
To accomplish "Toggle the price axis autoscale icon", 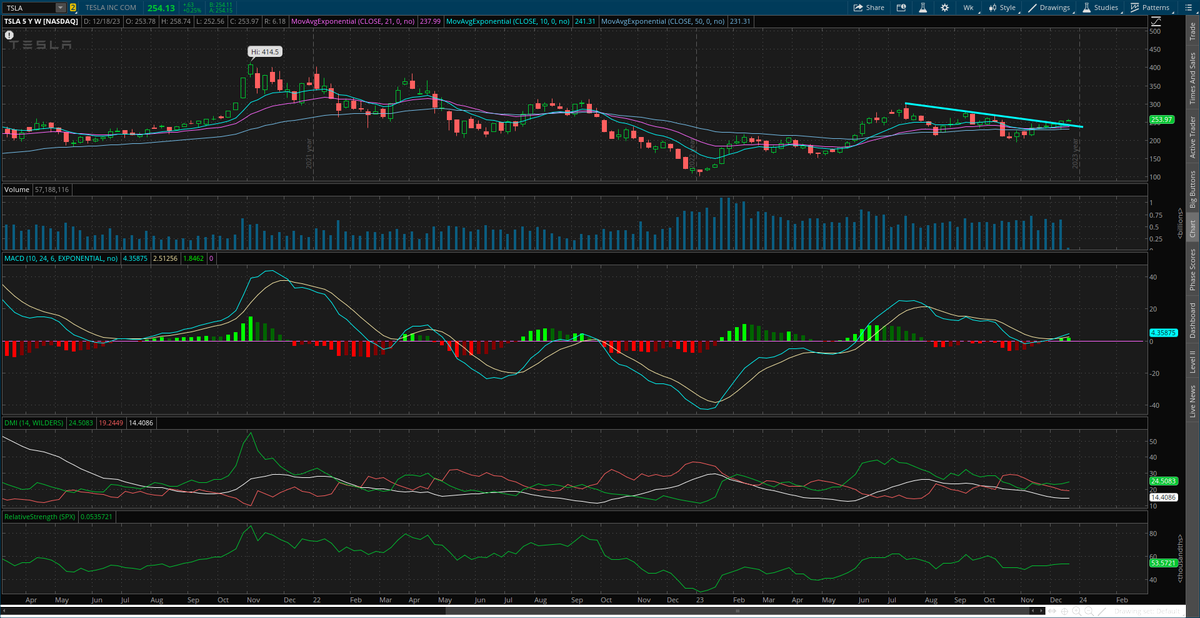I will pyautogui.click(x=1154, y=19).
